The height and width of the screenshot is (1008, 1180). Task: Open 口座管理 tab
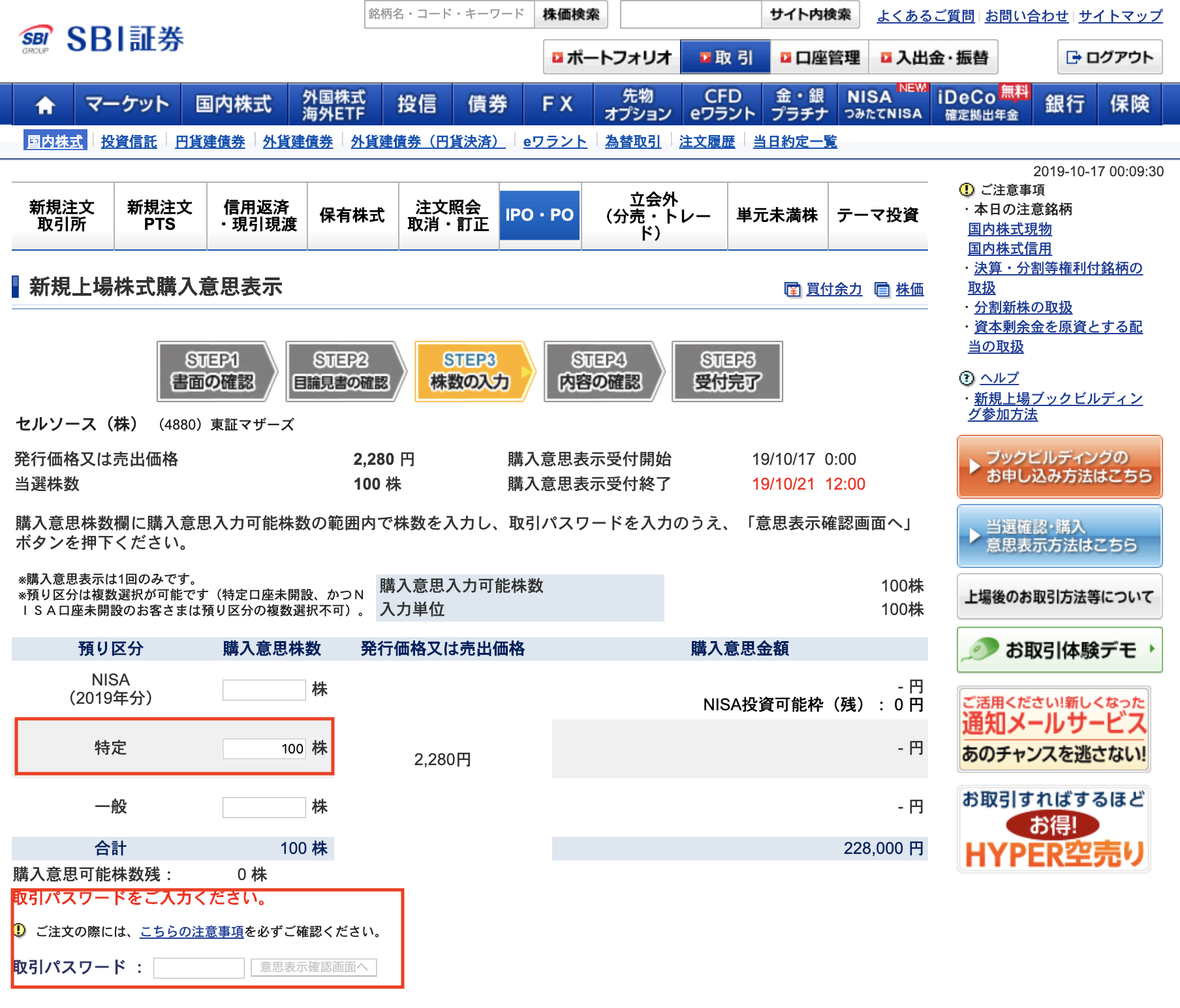pos(820,57)
